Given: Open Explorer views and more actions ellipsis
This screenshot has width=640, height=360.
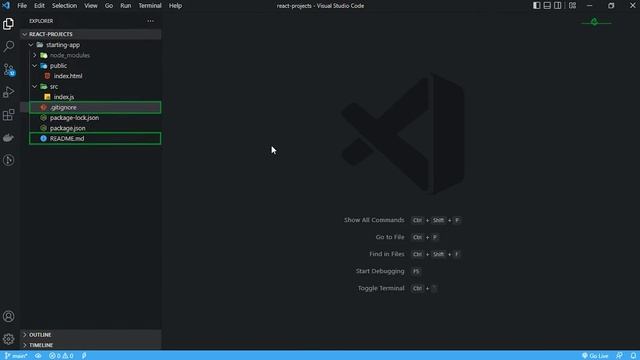Looking at the screenshot, I should tap(151, 21).
